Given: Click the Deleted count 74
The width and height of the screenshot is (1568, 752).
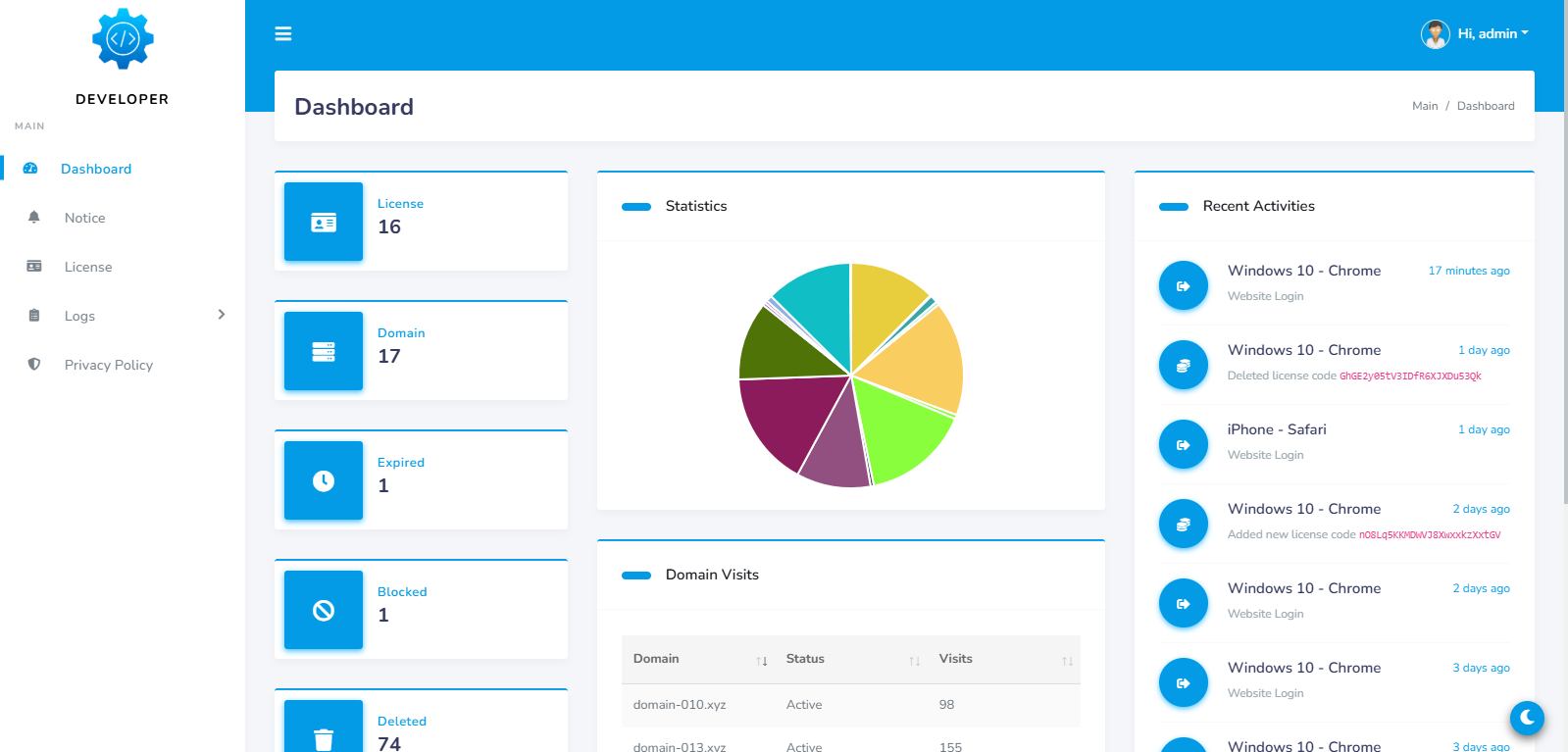Looking at the screenshot, I should coord(389,743).
